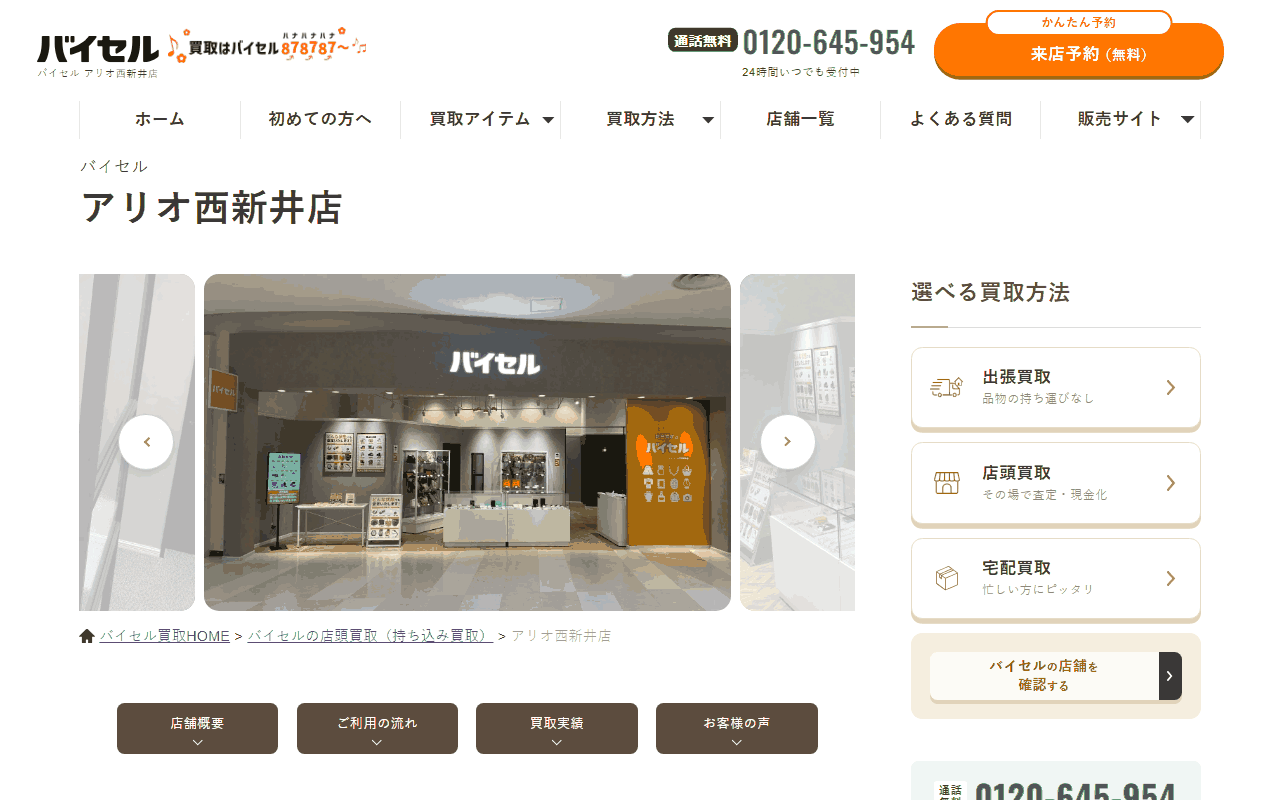Click the バイセルの店舗を確認する button
Viewport: 1280px width, 800px height.
[1056, 676]
